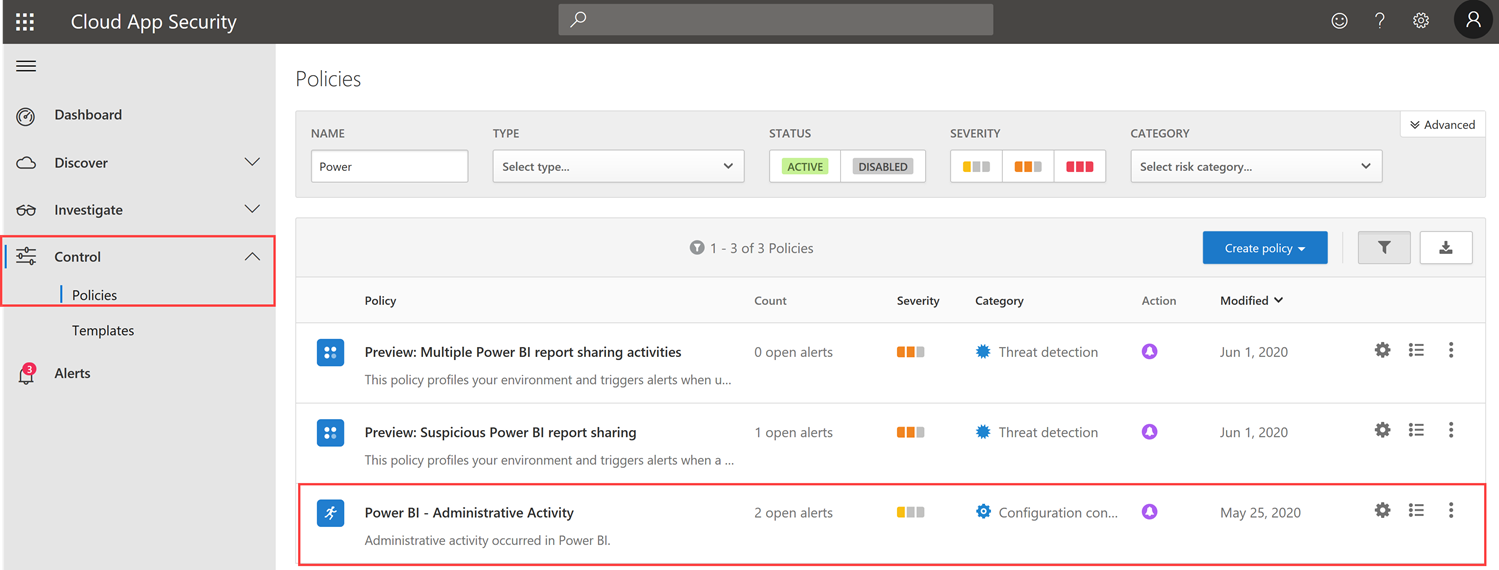This screenshot has width=1499, height=570.
Task: Open Investigate section
Action: pos(88,209)
